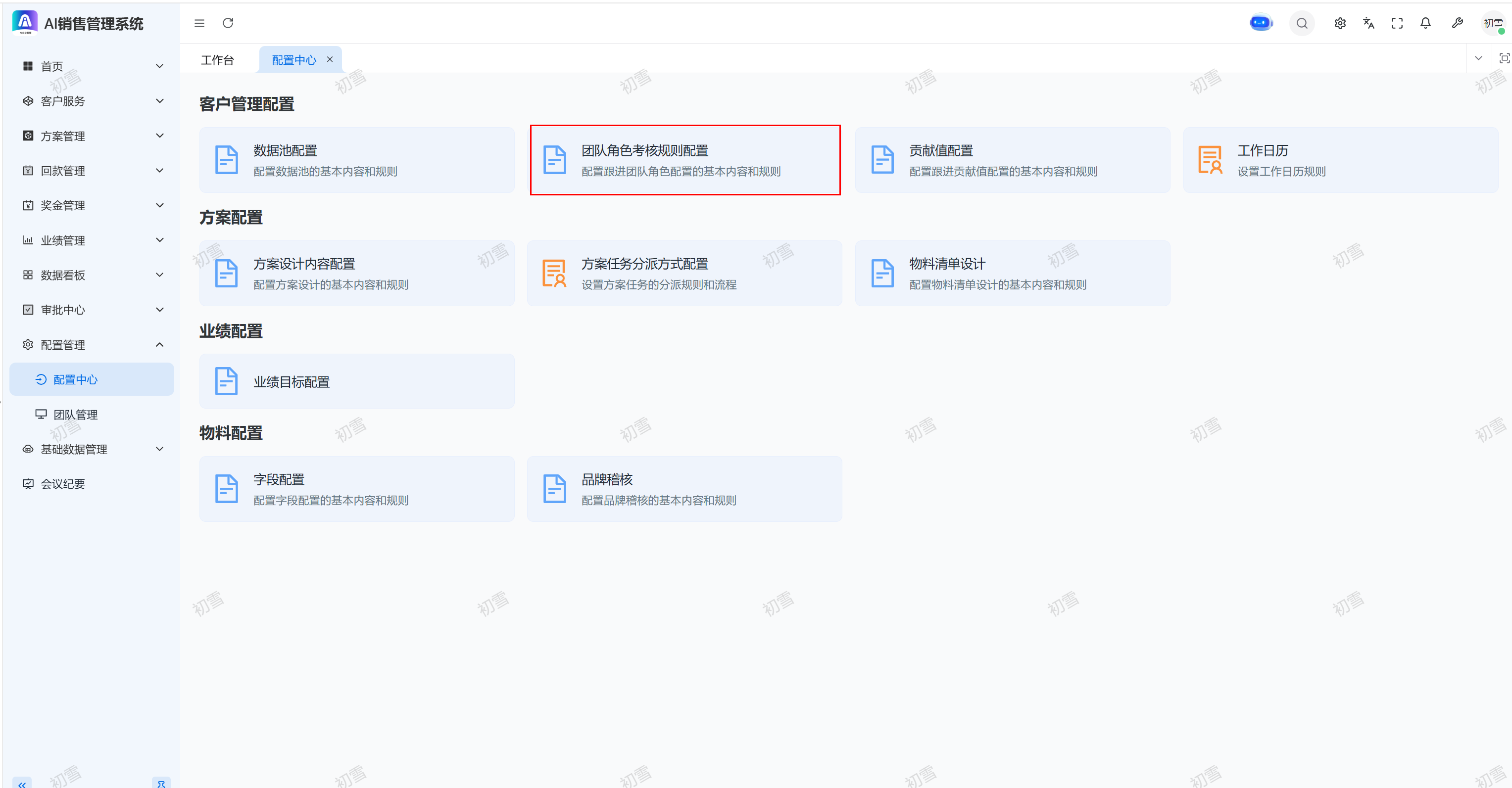Toggle fullscreen mode icon
The image size is (1512, 788).
(1397, 23)
